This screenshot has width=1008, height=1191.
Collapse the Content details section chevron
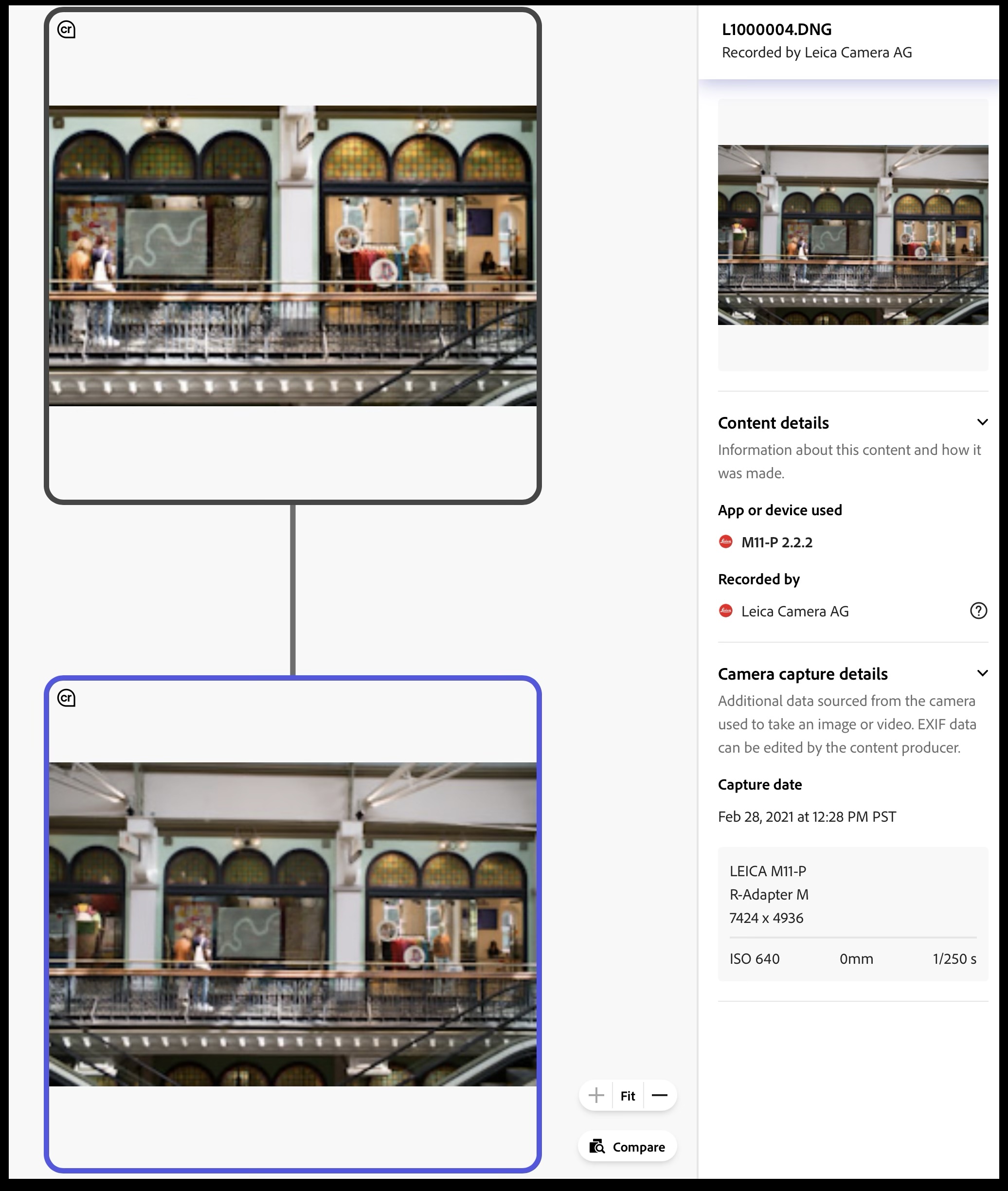[982, 422]
